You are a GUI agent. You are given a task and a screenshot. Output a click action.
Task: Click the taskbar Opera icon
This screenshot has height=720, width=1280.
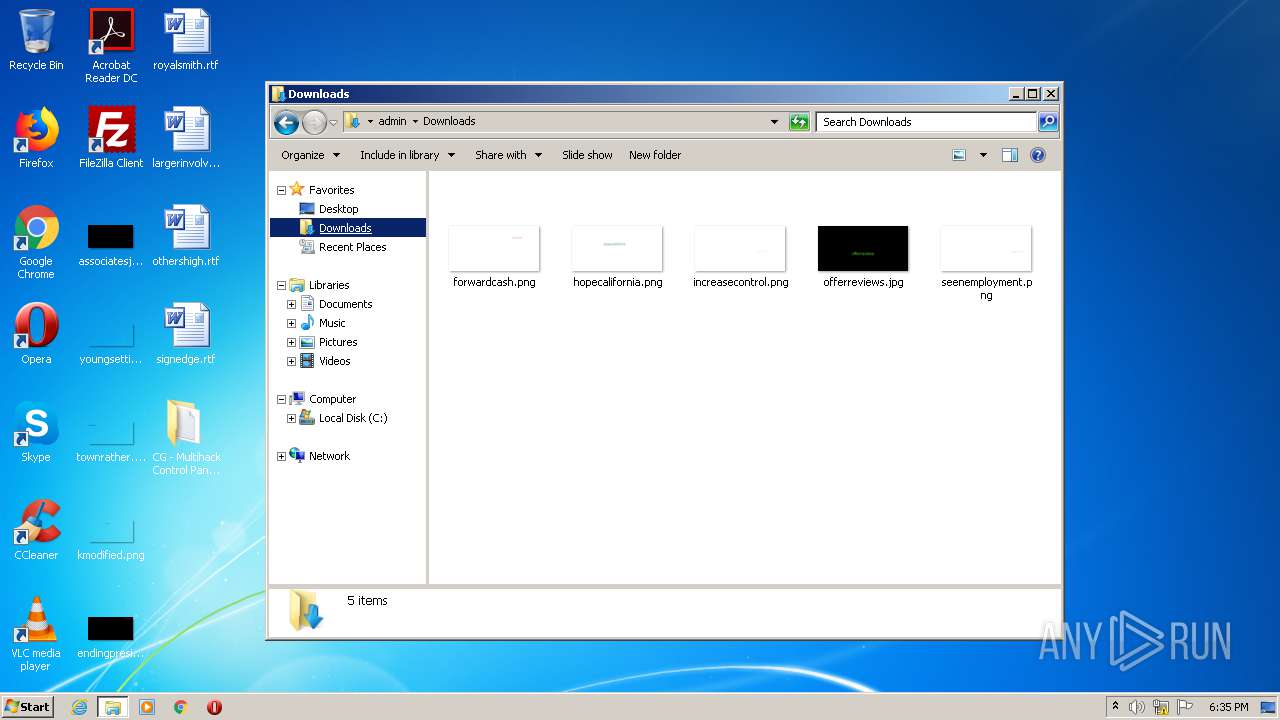point(214,707)
